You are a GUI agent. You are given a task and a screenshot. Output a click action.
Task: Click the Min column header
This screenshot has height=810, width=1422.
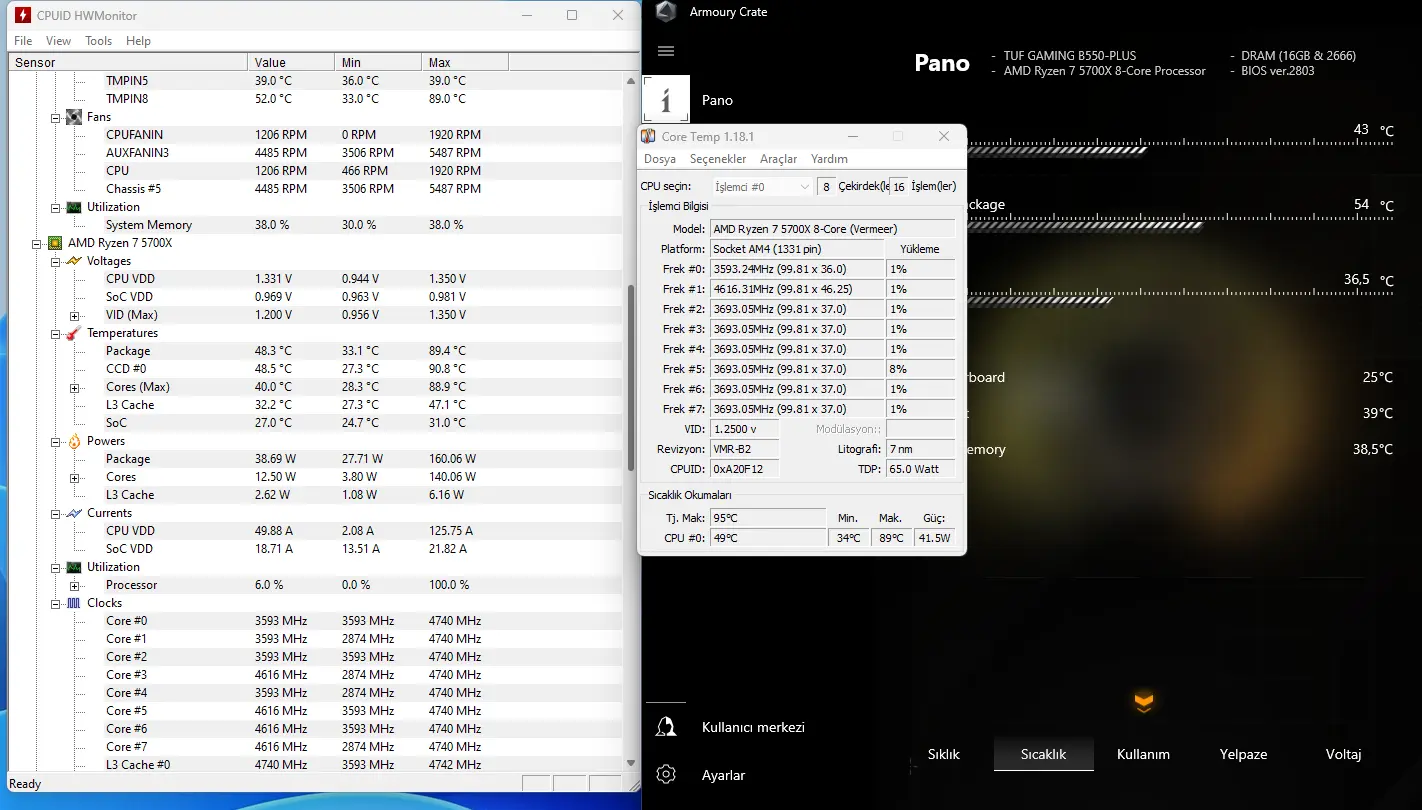pos(378,62)
